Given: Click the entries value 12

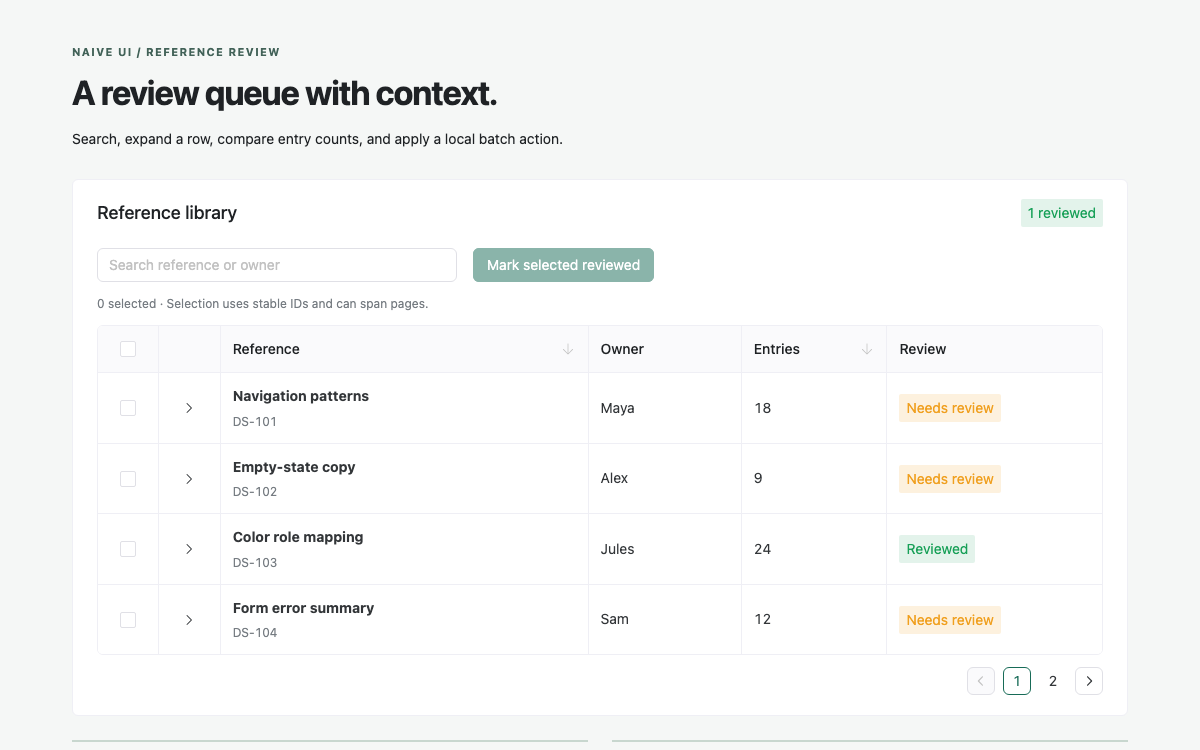Looking at the screenshot, I should click(x=763, y=620).
